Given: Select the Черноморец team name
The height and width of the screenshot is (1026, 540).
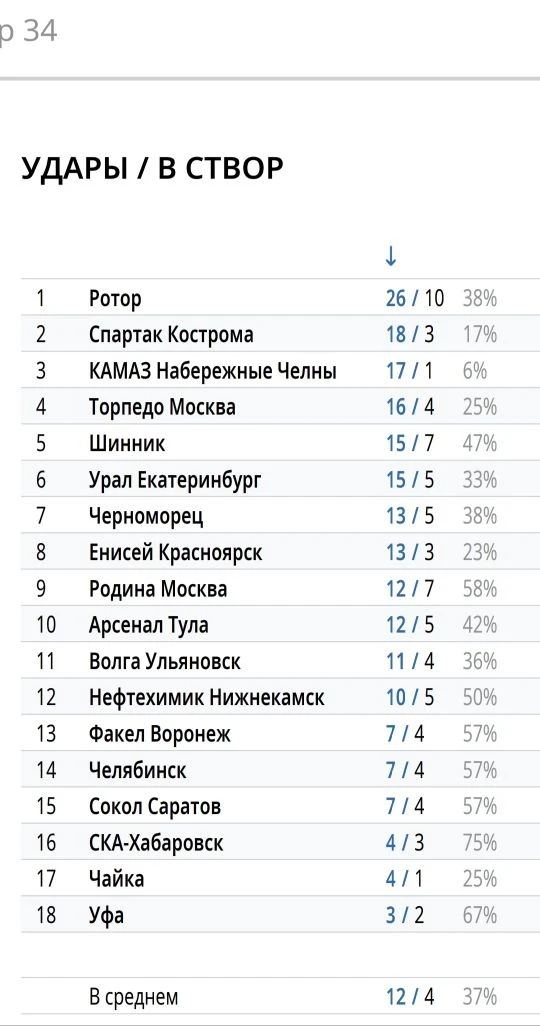Looking at the screenshot, I should tap(146, 516).
